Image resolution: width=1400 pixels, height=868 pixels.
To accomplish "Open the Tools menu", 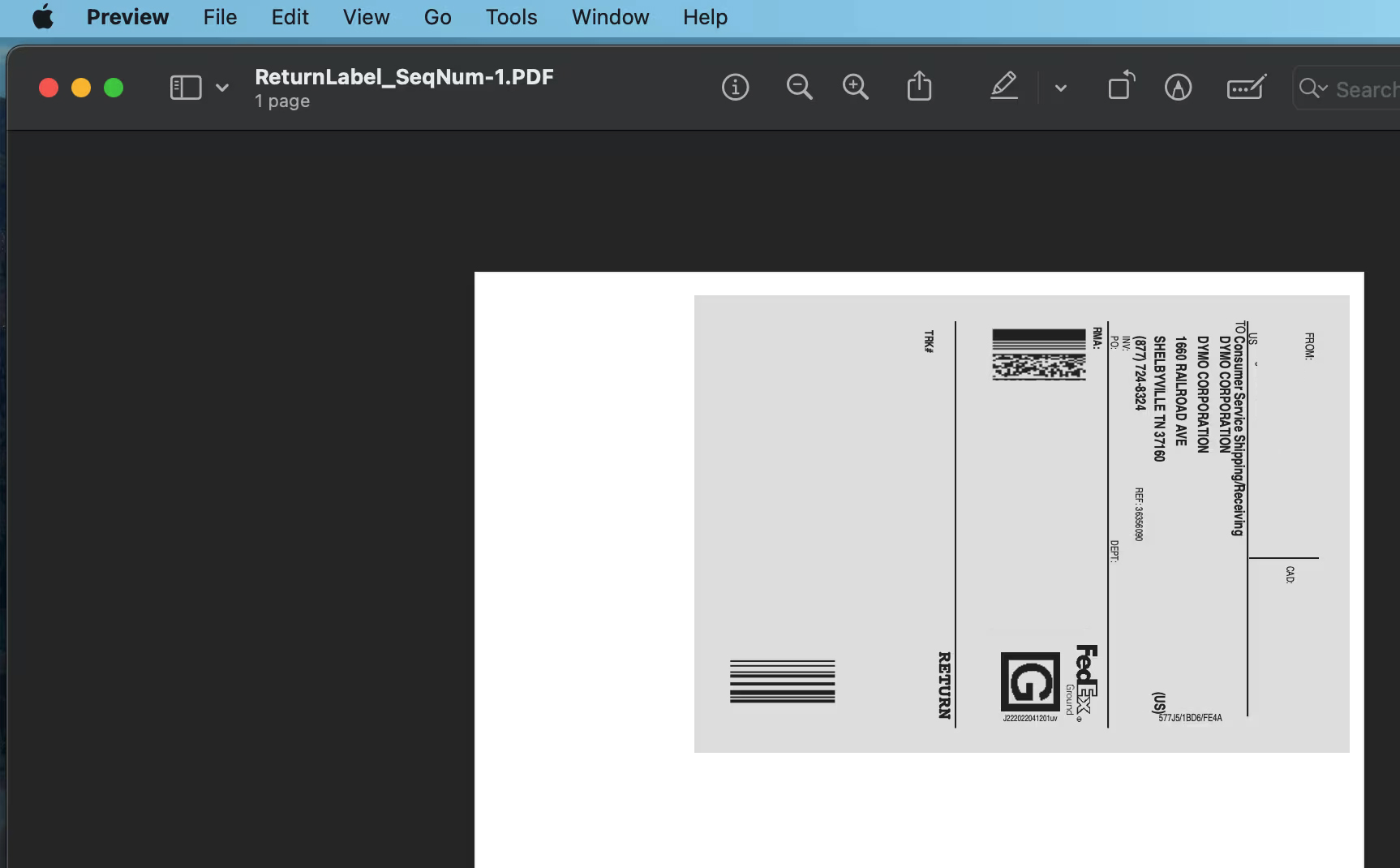I will click(511, 17).
